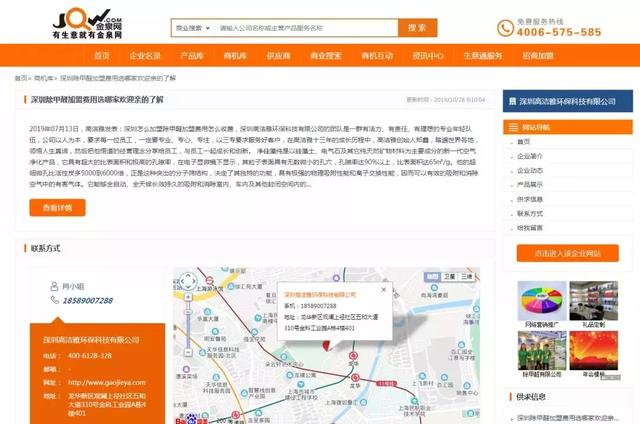Focus the company or product search field
Screen dimensions: 640x424
pyautogui.click(x=306, y=28)
